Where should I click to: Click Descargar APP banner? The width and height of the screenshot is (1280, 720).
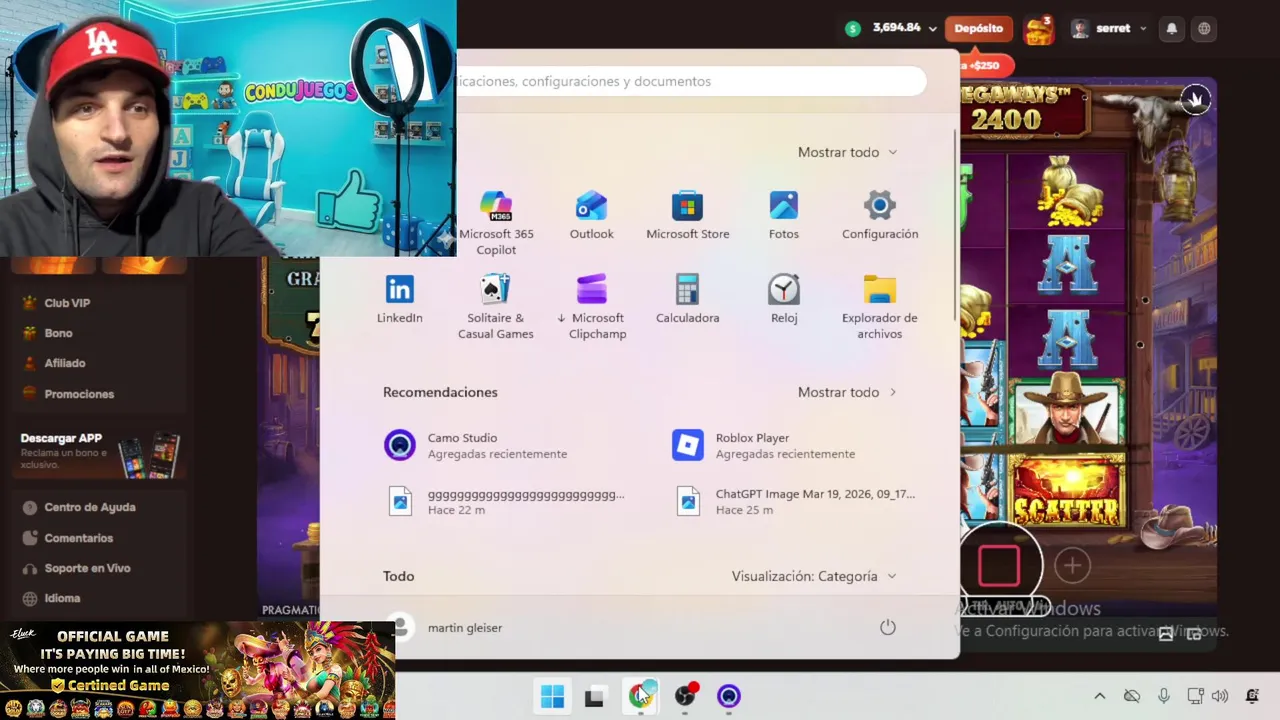coord(99,453)
